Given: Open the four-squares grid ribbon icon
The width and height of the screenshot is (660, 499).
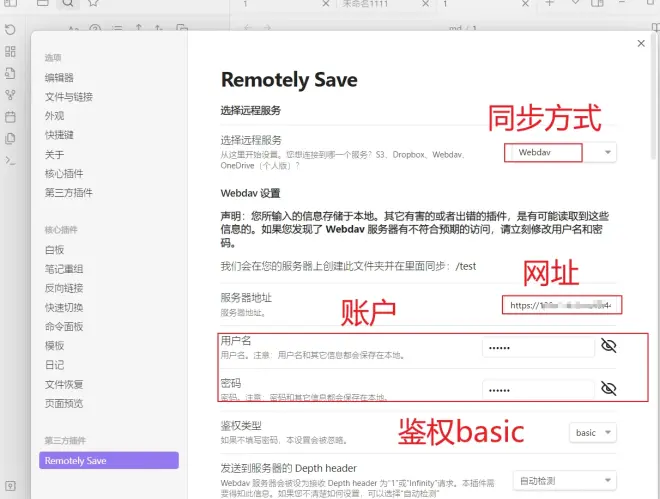Looking at the screenshot, I should [10, 51].
